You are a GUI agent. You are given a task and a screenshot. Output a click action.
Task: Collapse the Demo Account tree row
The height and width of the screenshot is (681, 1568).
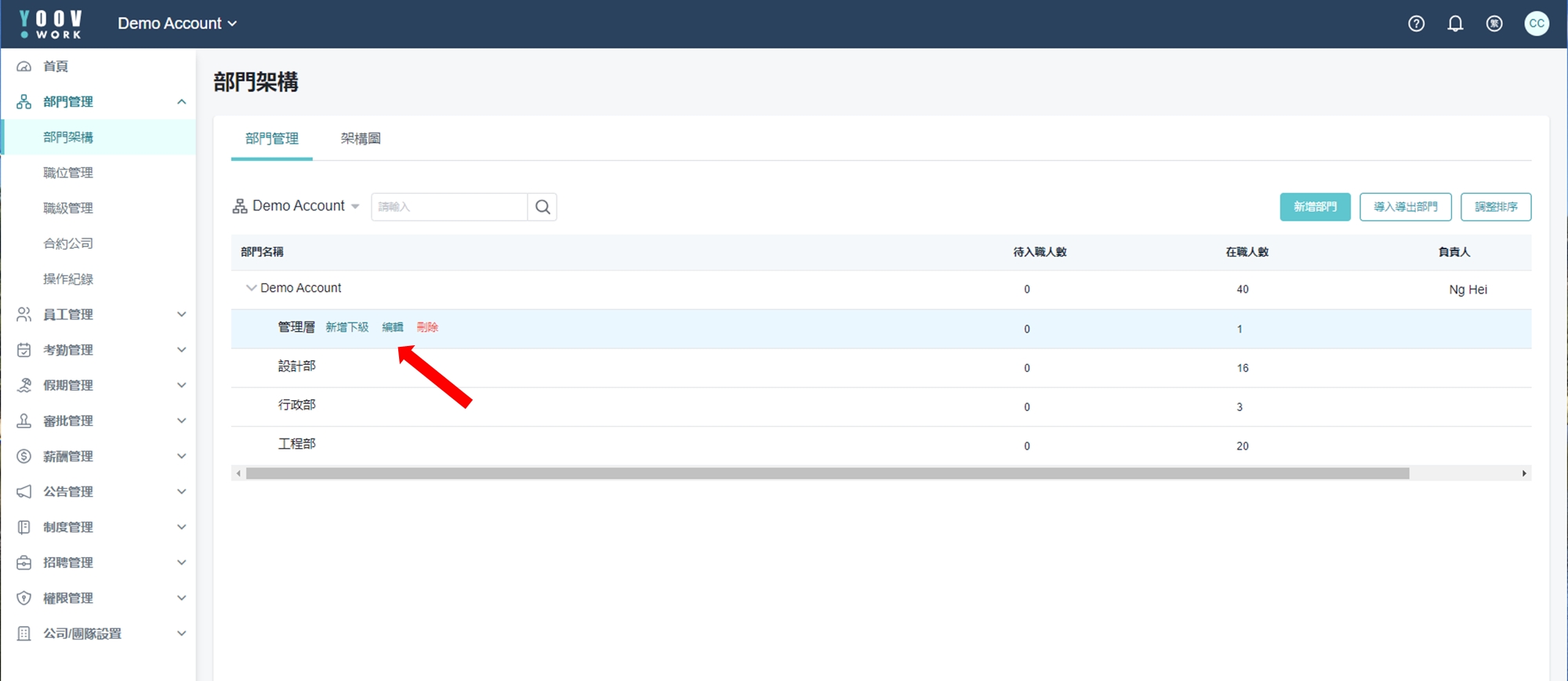[251, 288]
